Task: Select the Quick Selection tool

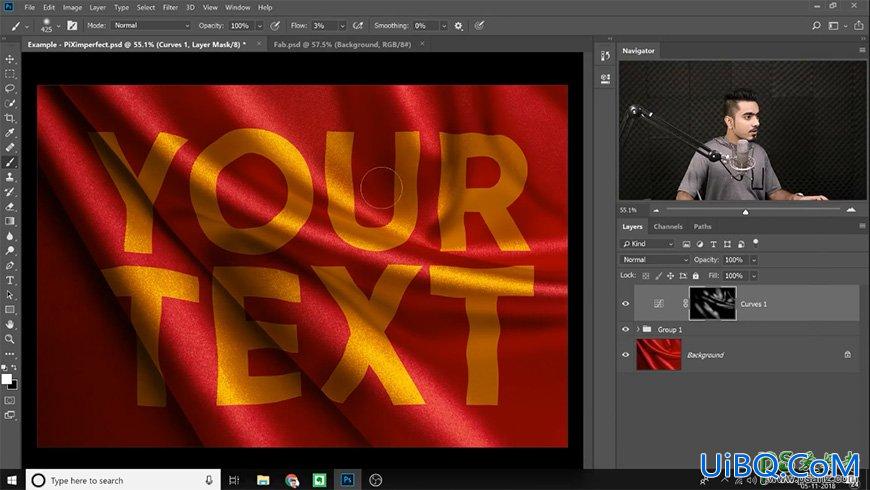Action: click(x=10, y=103)
